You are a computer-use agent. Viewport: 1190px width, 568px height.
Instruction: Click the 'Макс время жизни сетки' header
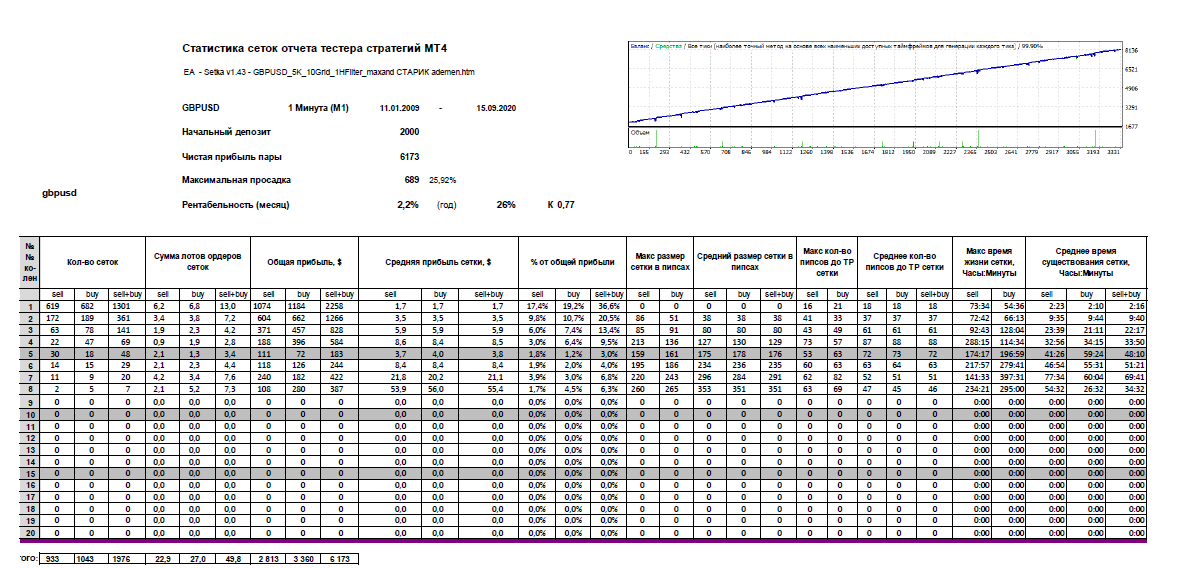989,262
